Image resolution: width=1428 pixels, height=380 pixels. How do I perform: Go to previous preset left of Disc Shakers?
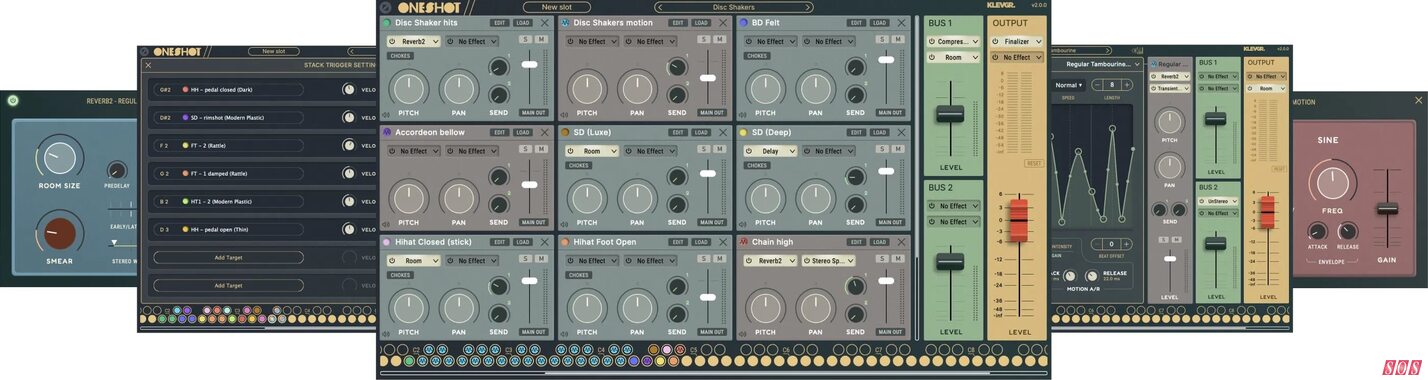click(659, 7)
